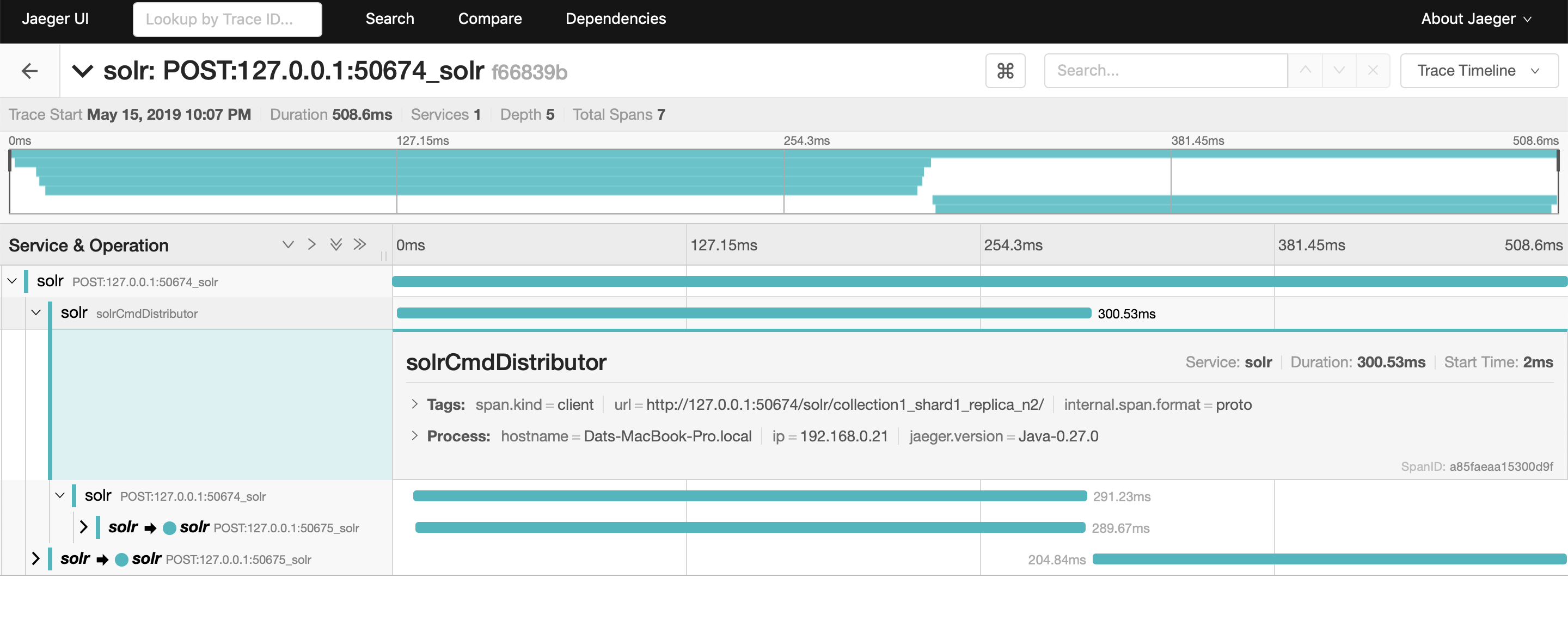Click the 204.84ms span bar
This screenshot has height=627, width=1568.
[x=1329, y=559]
